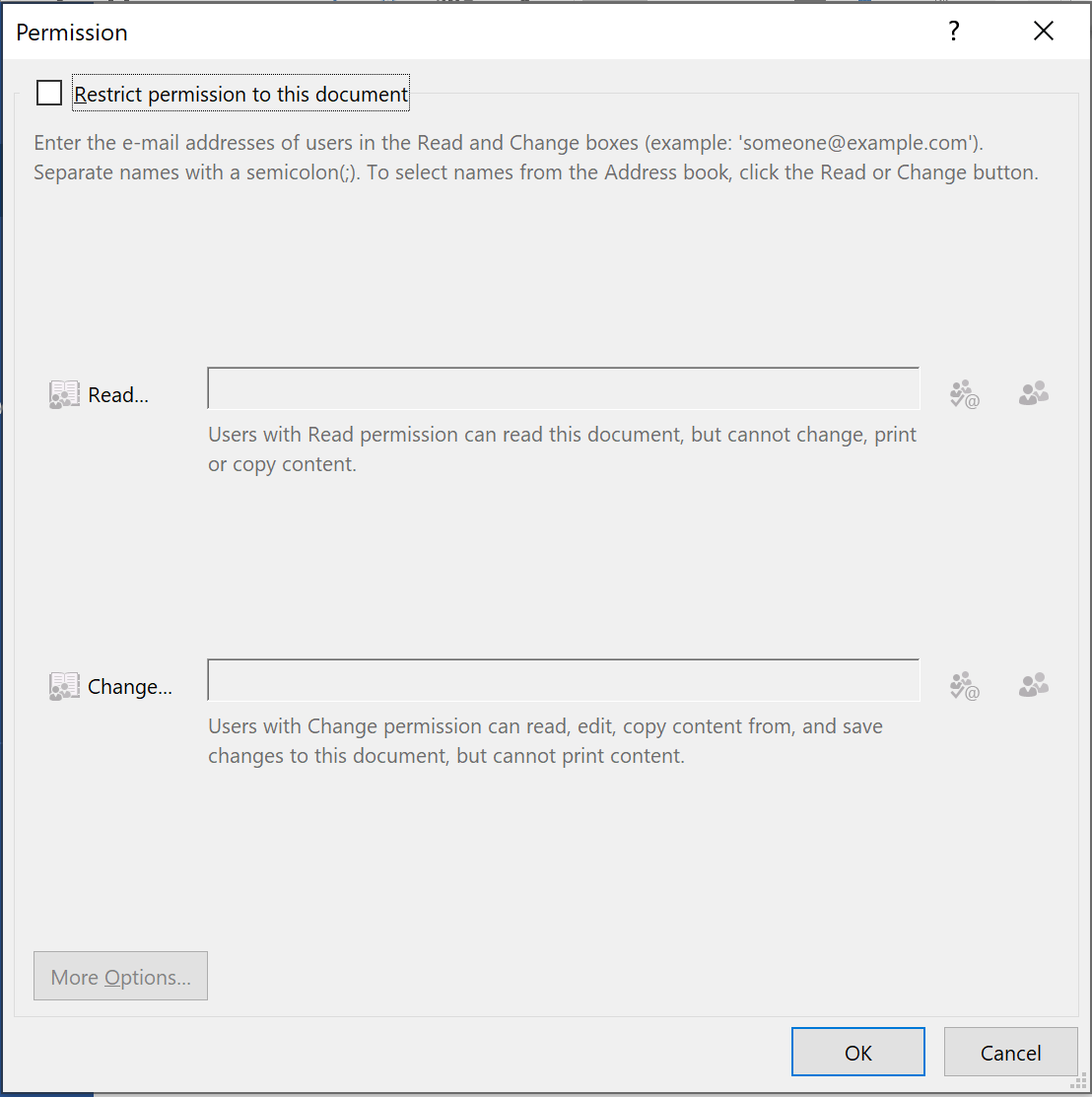Confirm the dialog with the OK button
The width and height of the screenshot is (1092, 1097).
(x=858, y=1053)
